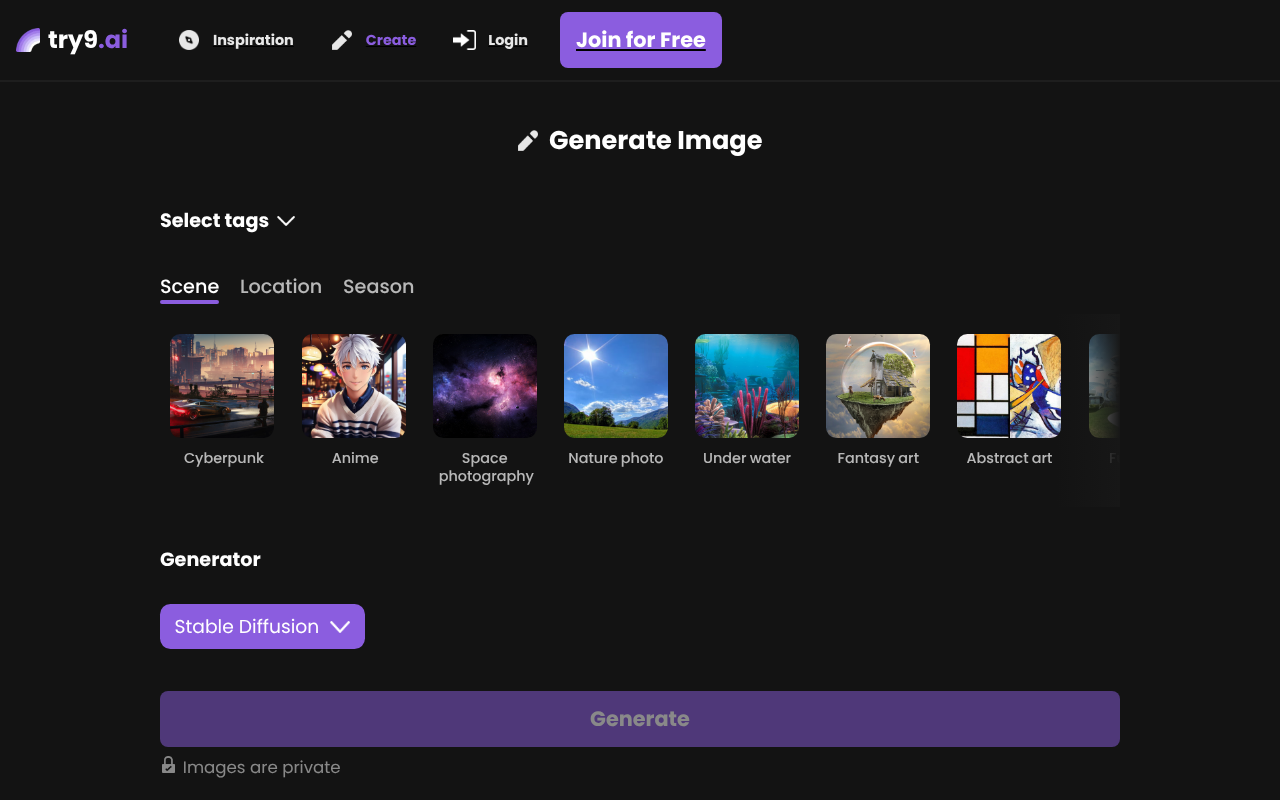
Task: Select the Abstract art tag
Action: point(1009,385)
